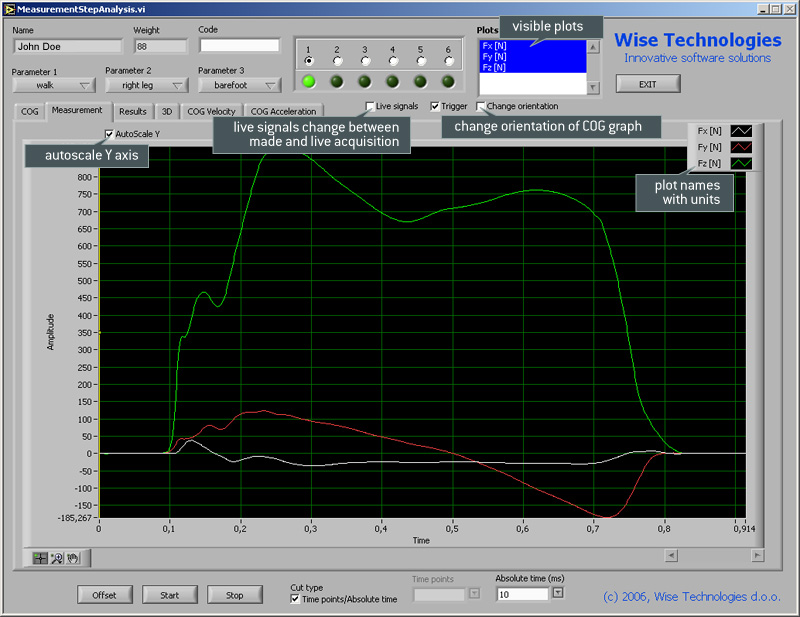Screen dimensions: 800x617
Task: Expand the Time points dropdown arrow
Action: (474, 594)
